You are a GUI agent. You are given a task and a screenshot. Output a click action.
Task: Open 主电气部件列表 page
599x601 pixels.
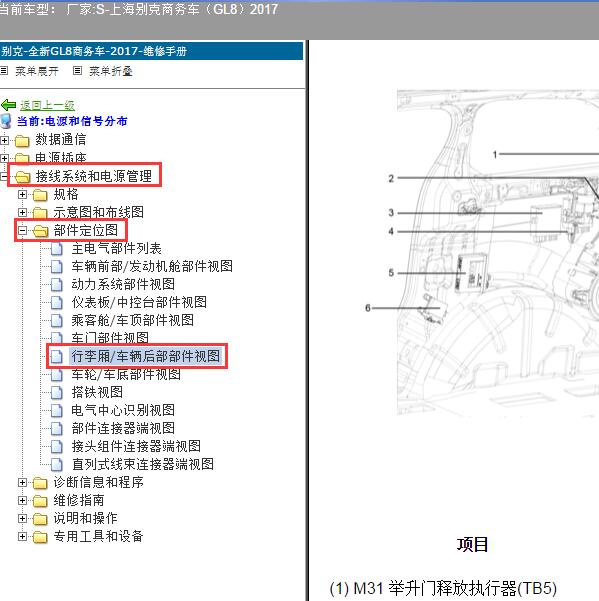(117, 248)
